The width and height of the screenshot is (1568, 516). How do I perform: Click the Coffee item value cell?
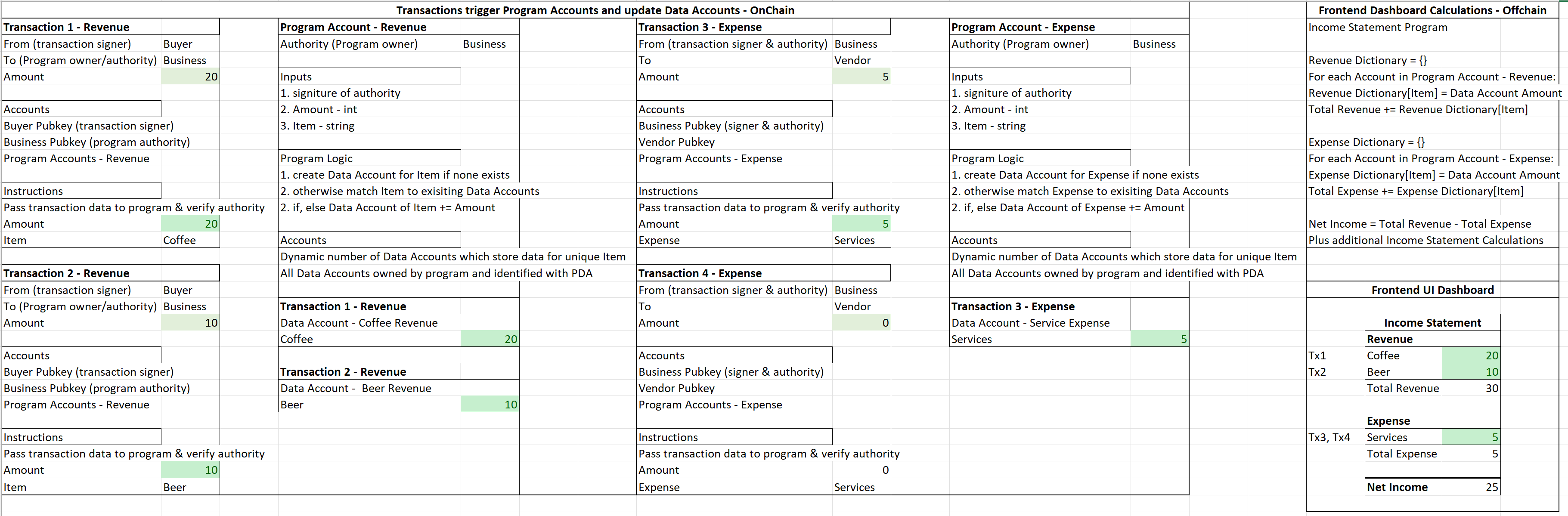click(180, 240)
